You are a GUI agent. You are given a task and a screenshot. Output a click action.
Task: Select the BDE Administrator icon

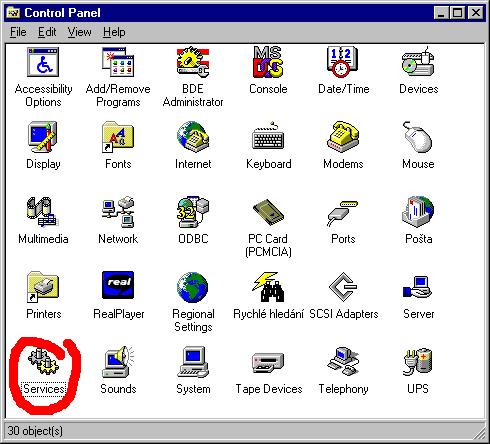(193, 62)
